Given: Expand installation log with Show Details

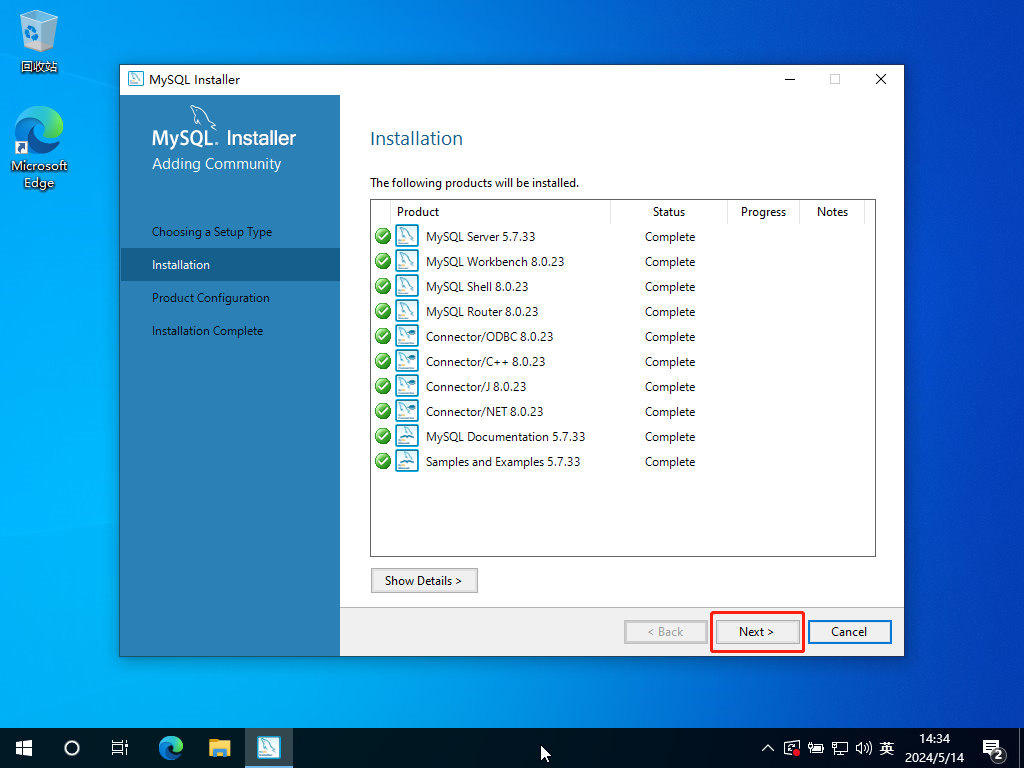Looking at the screenshot, I should 423,581.
